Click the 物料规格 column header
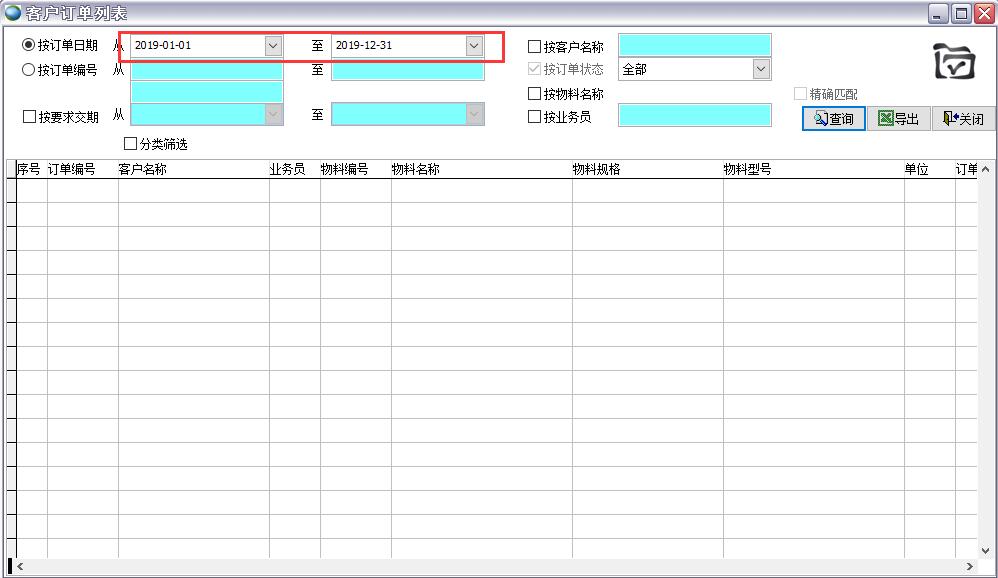The image size is (998, 578). [596, 169]
